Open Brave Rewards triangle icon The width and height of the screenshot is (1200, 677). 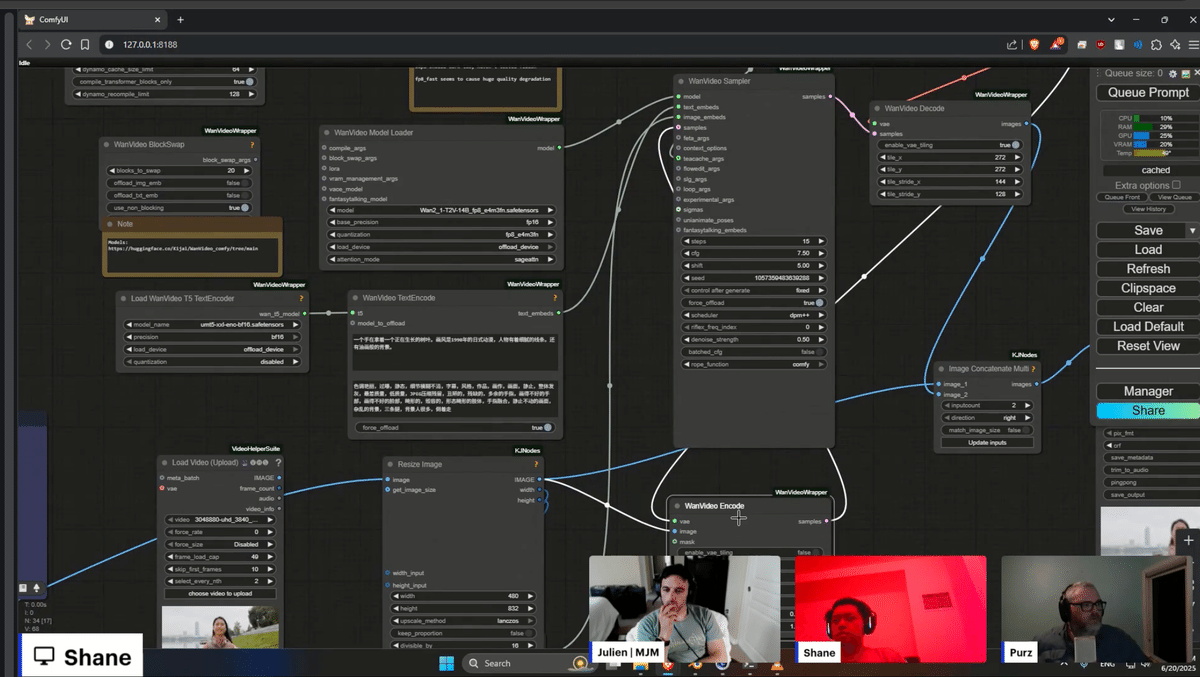click(x=1057, y=44)
